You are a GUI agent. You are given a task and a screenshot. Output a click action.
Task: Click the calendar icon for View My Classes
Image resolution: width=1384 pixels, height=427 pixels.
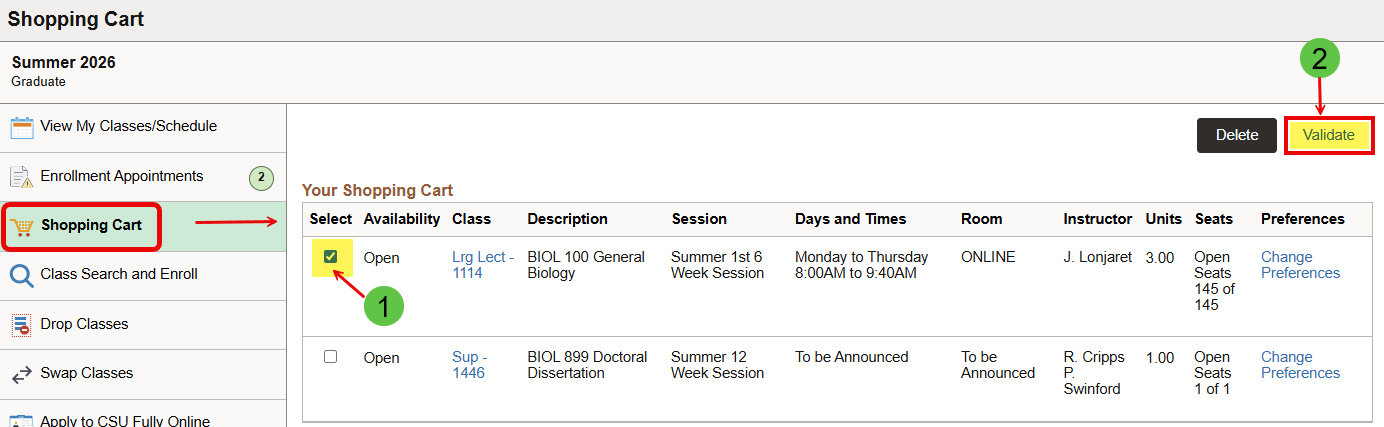[x=22, y=128]
